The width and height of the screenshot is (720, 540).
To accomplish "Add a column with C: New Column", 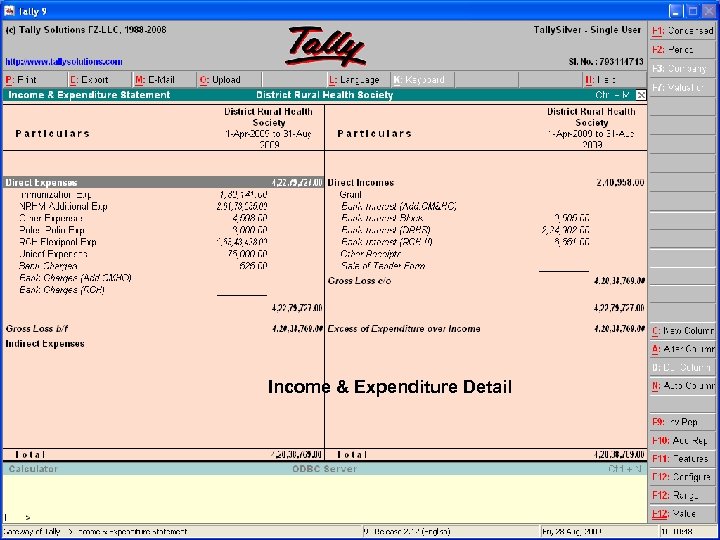I will point(683,331).
